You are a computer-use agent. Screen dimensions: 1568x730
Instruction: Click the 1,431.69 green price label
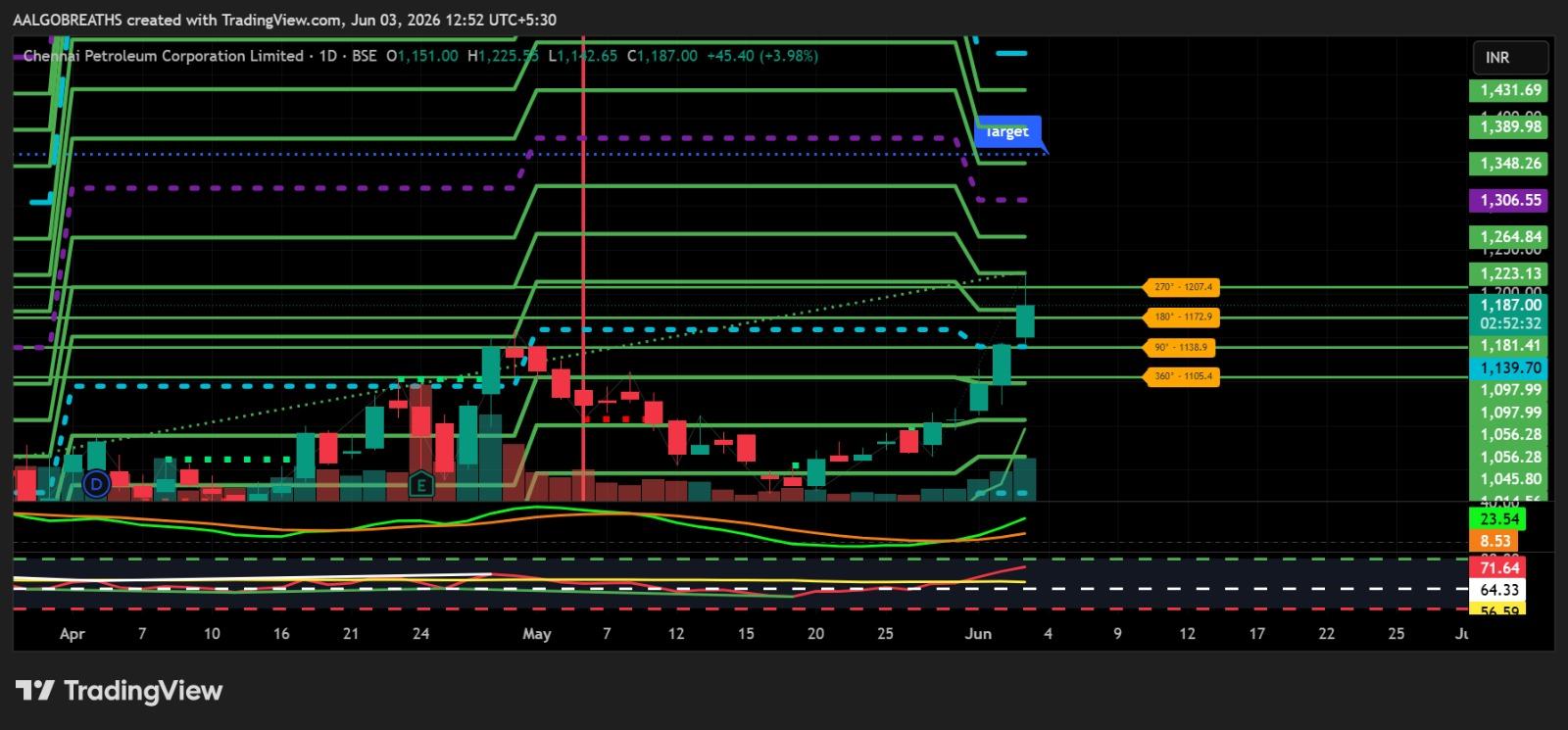tap(1510, 90)
